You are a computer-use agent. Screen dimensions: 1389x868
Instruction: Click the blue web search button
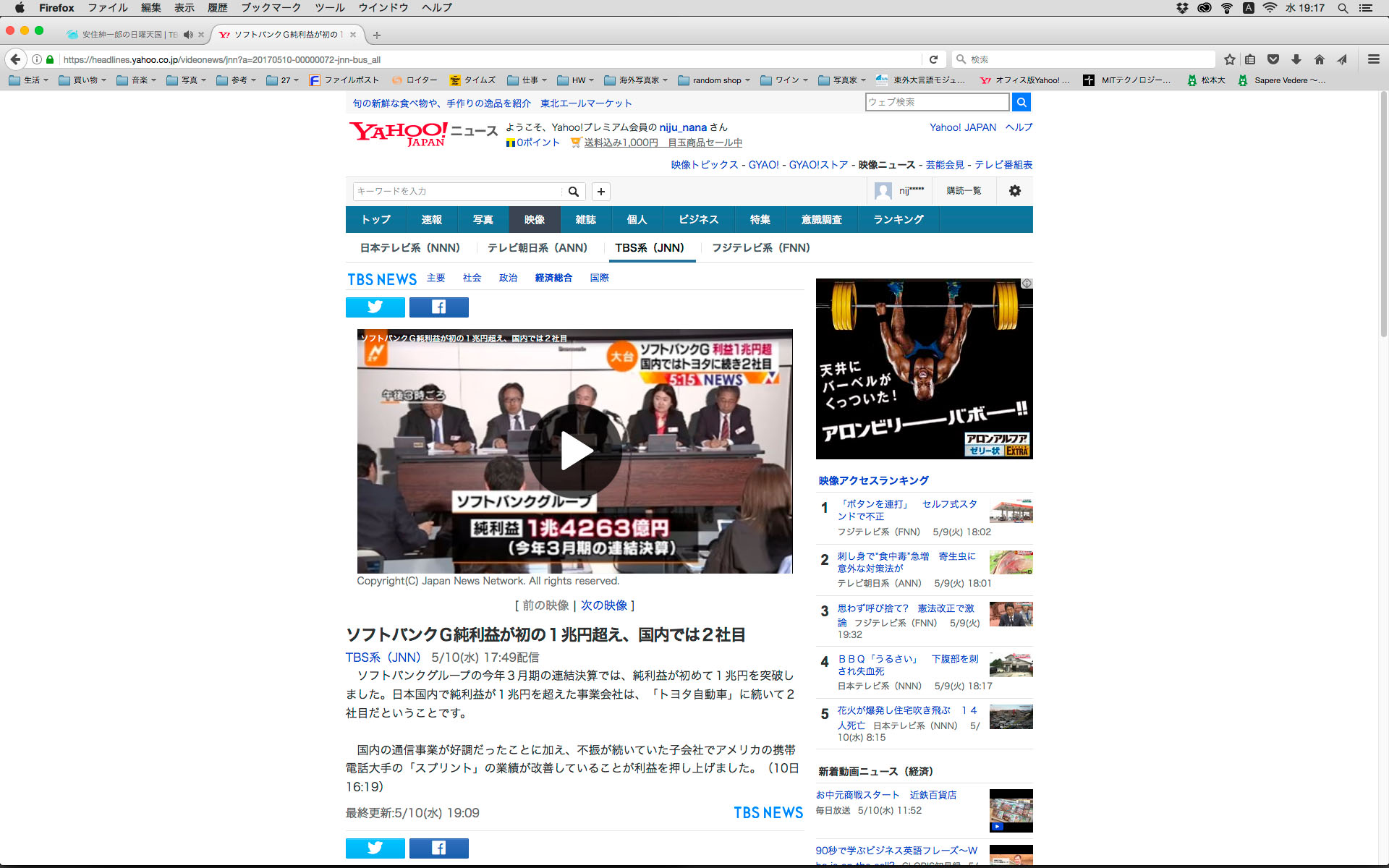(1021, 102)
